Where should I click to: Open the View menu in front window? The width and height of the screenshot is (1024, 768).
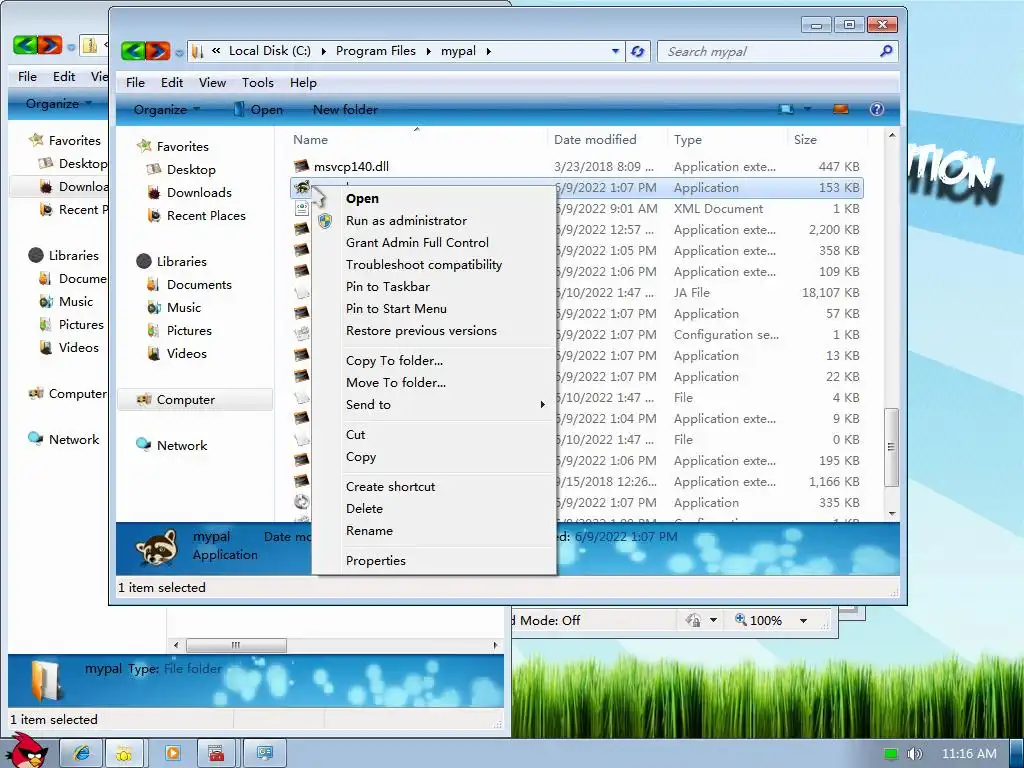212,83
